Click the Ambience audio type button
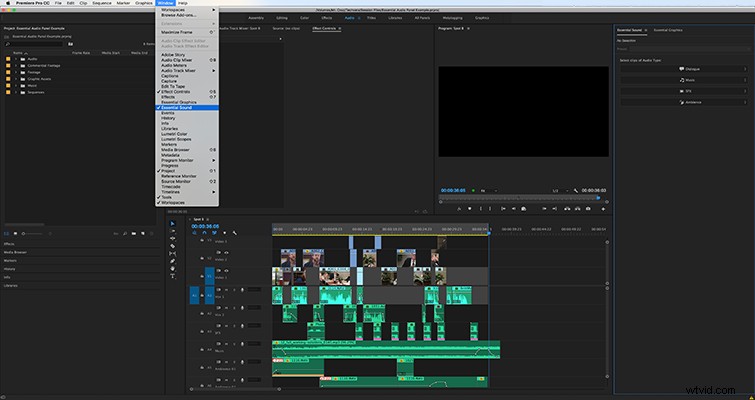Image resolution: width=755 pixels, height=400 pixels. tap(684, 102)
